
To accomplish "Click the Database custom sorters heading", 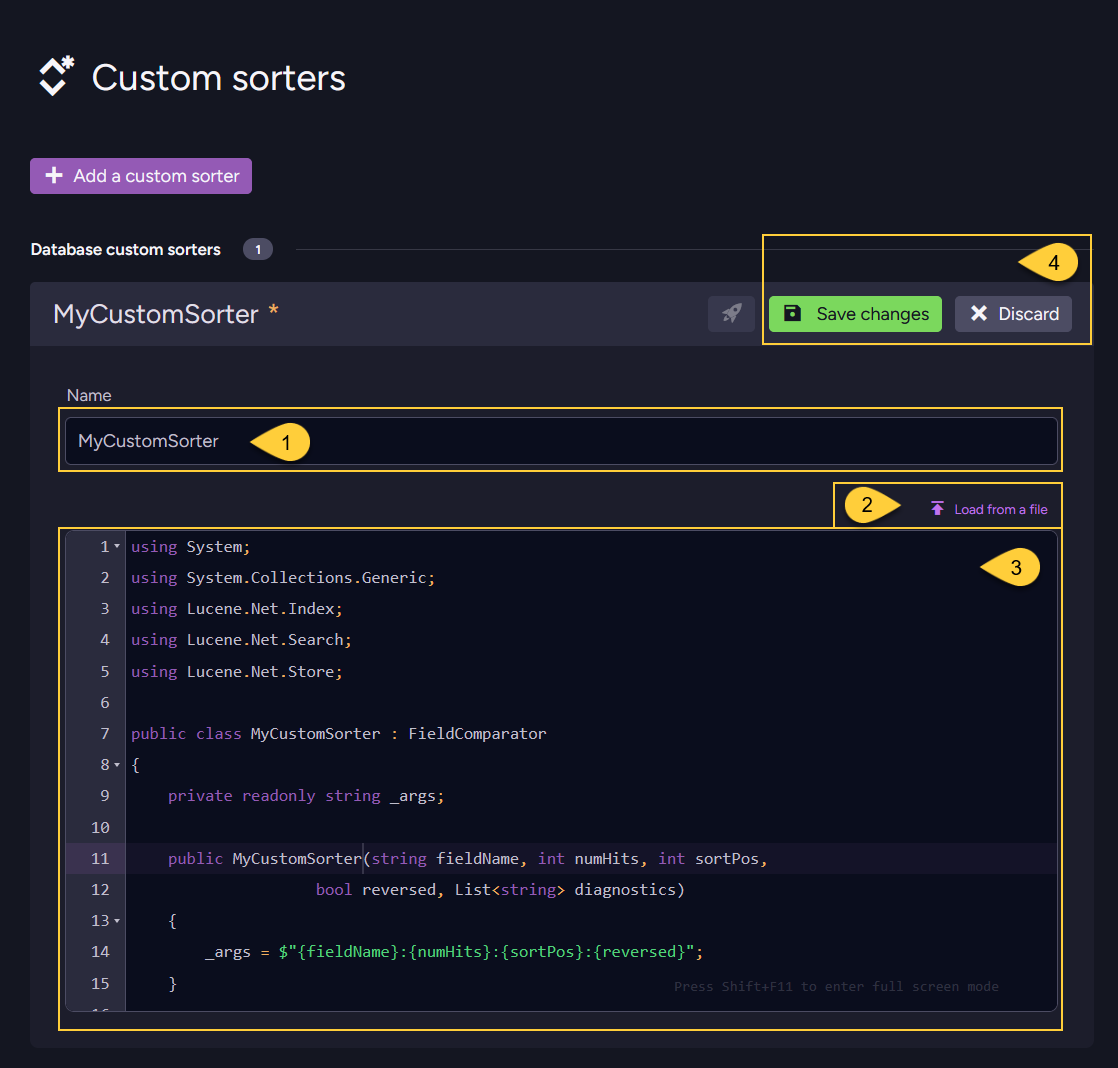I will click(x=125, y=250).
